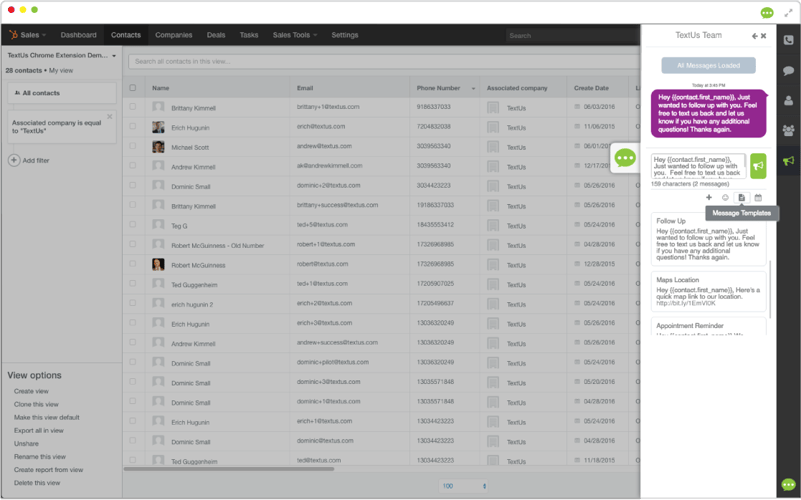This screenshot has height=500, width=801.
Task: Click into the broadcast message text box
Action: pos(698,166)
